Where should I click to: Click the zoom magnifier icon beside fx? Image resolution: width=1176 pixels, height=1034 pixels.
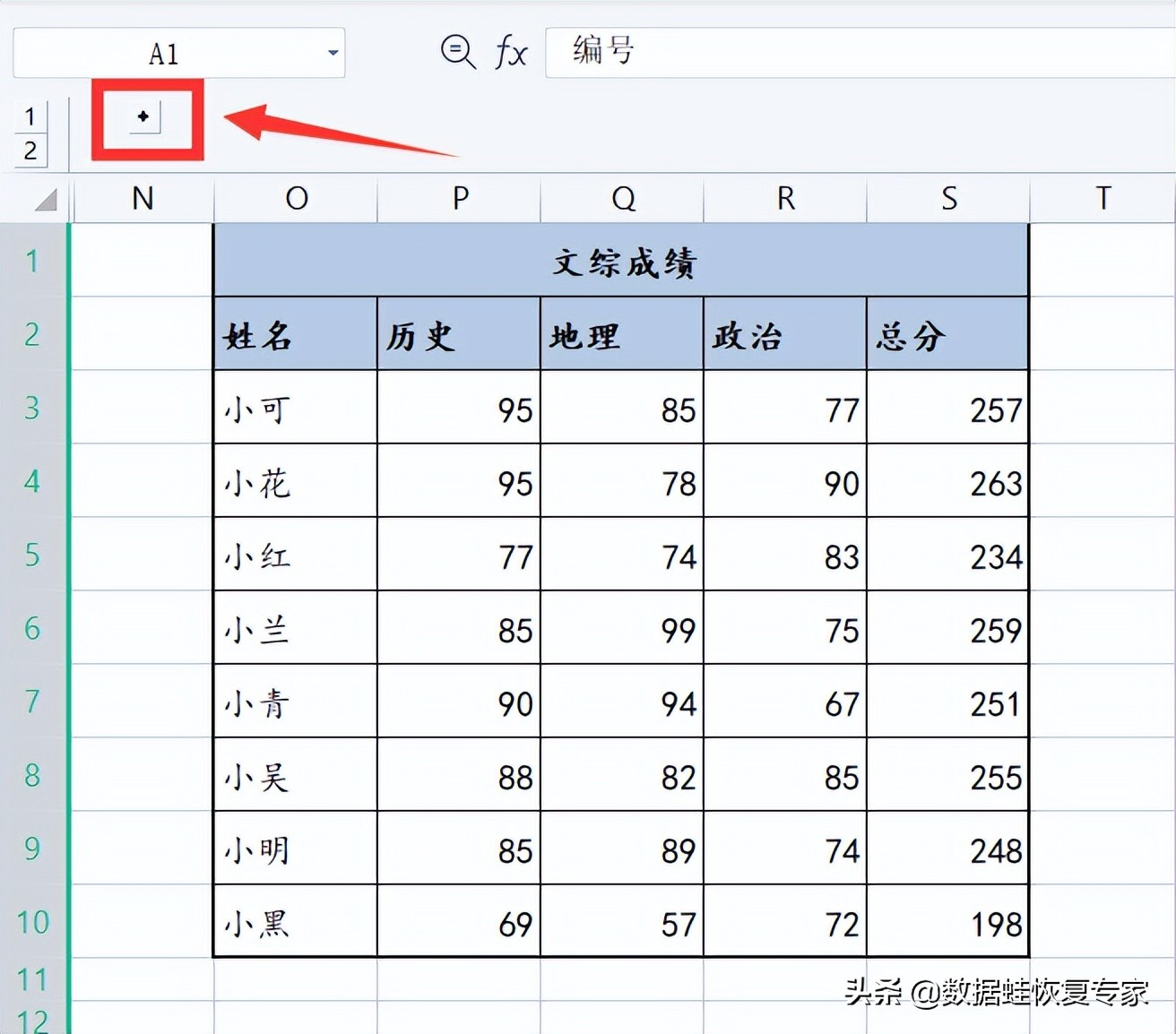point(458,52)
